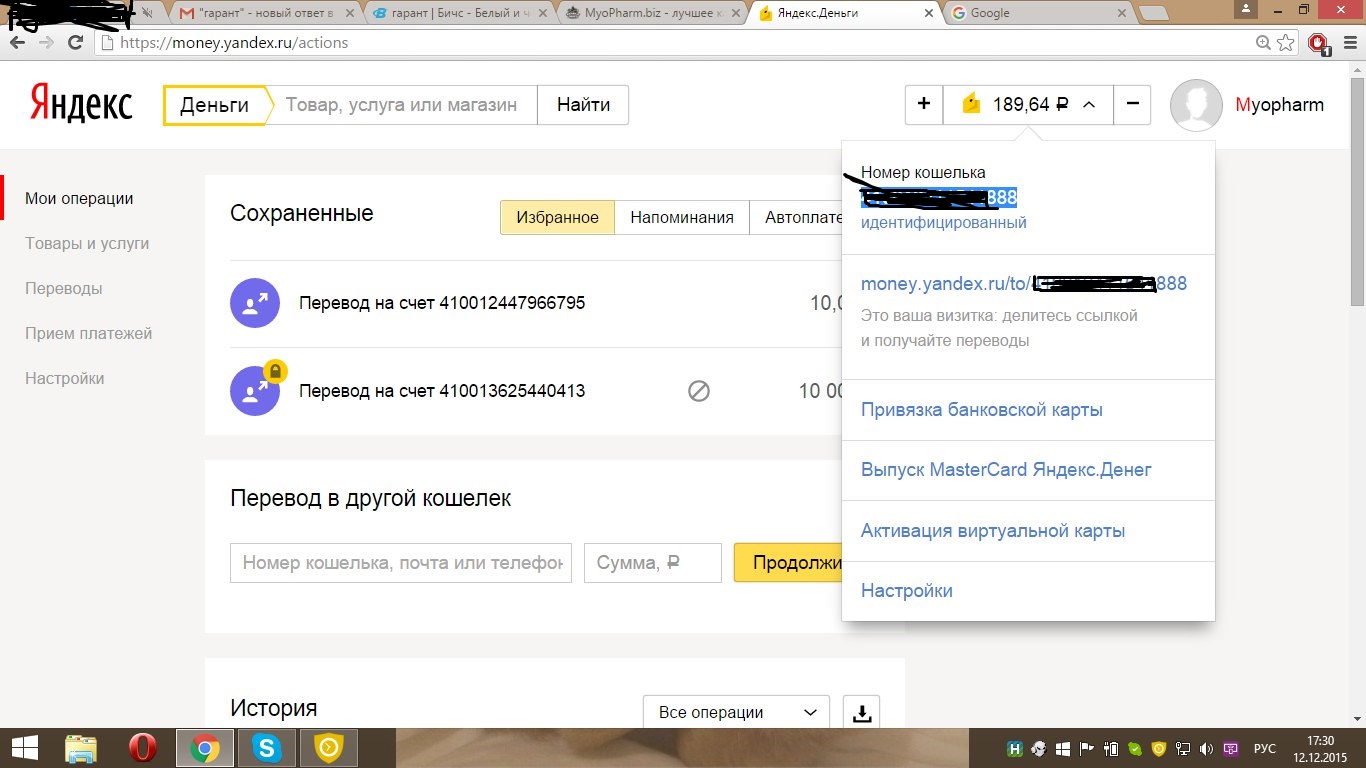Open Skype from the Windows taskbar
The image size is (1366, 768).
pyautogui.click(x=266, y=748)
